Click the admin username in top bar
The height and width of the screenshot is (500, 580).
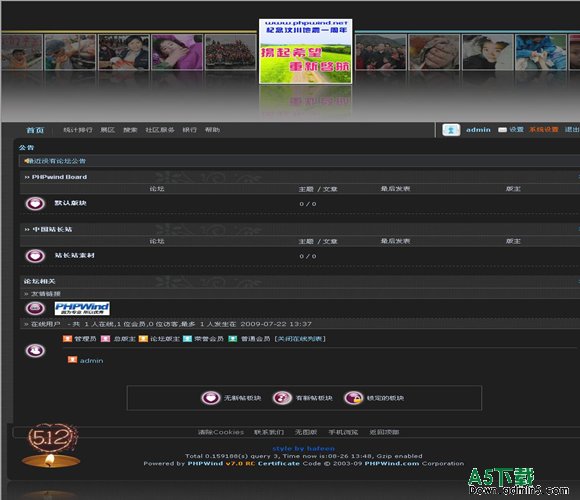478,130
